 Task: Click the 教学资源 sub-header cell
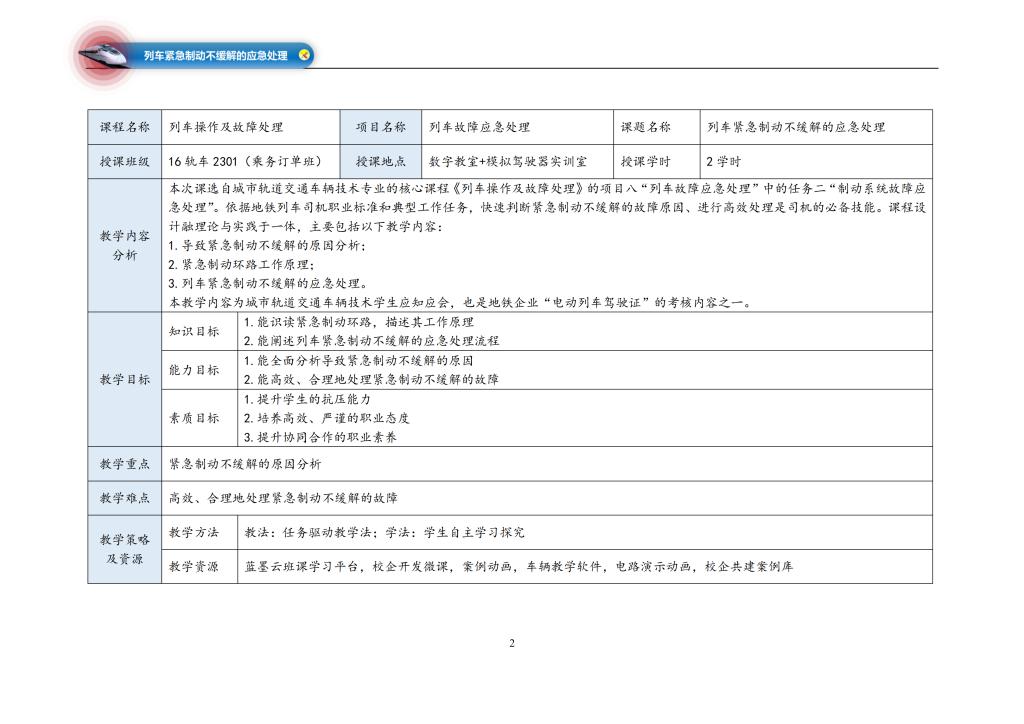(194, 567)
